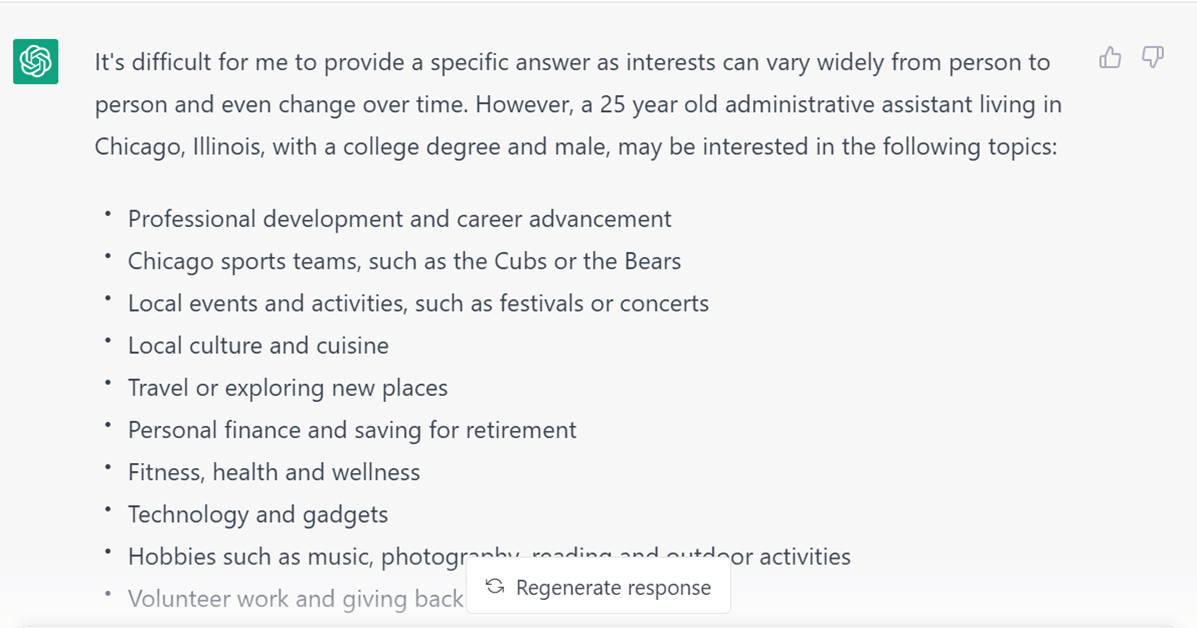Select the Fitness, health and wellness line
The image size is (1197, 628).
click(x=274, y=472)
